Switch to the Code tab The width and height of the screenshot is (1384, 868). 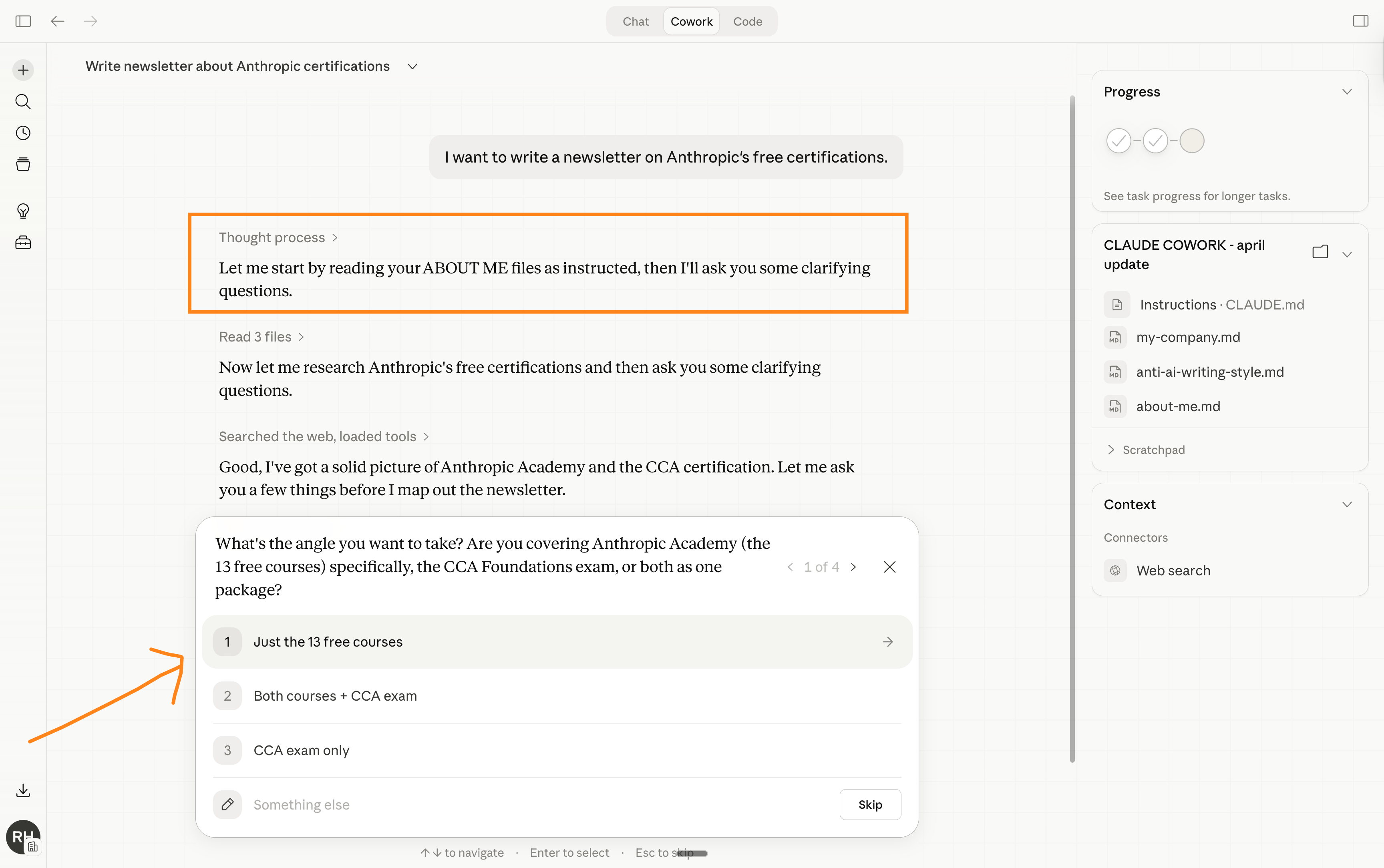(x=747, y=21)
